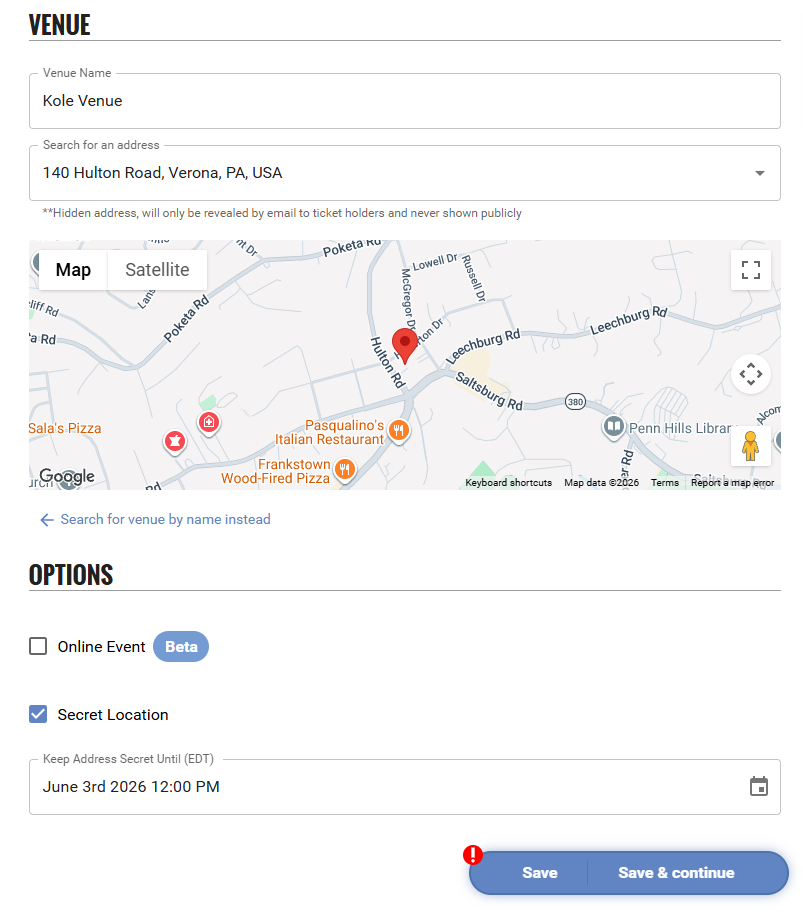Click the red hospital marker on map
The width and height of the screenshot is (803, 917).
tap(209, 422)
